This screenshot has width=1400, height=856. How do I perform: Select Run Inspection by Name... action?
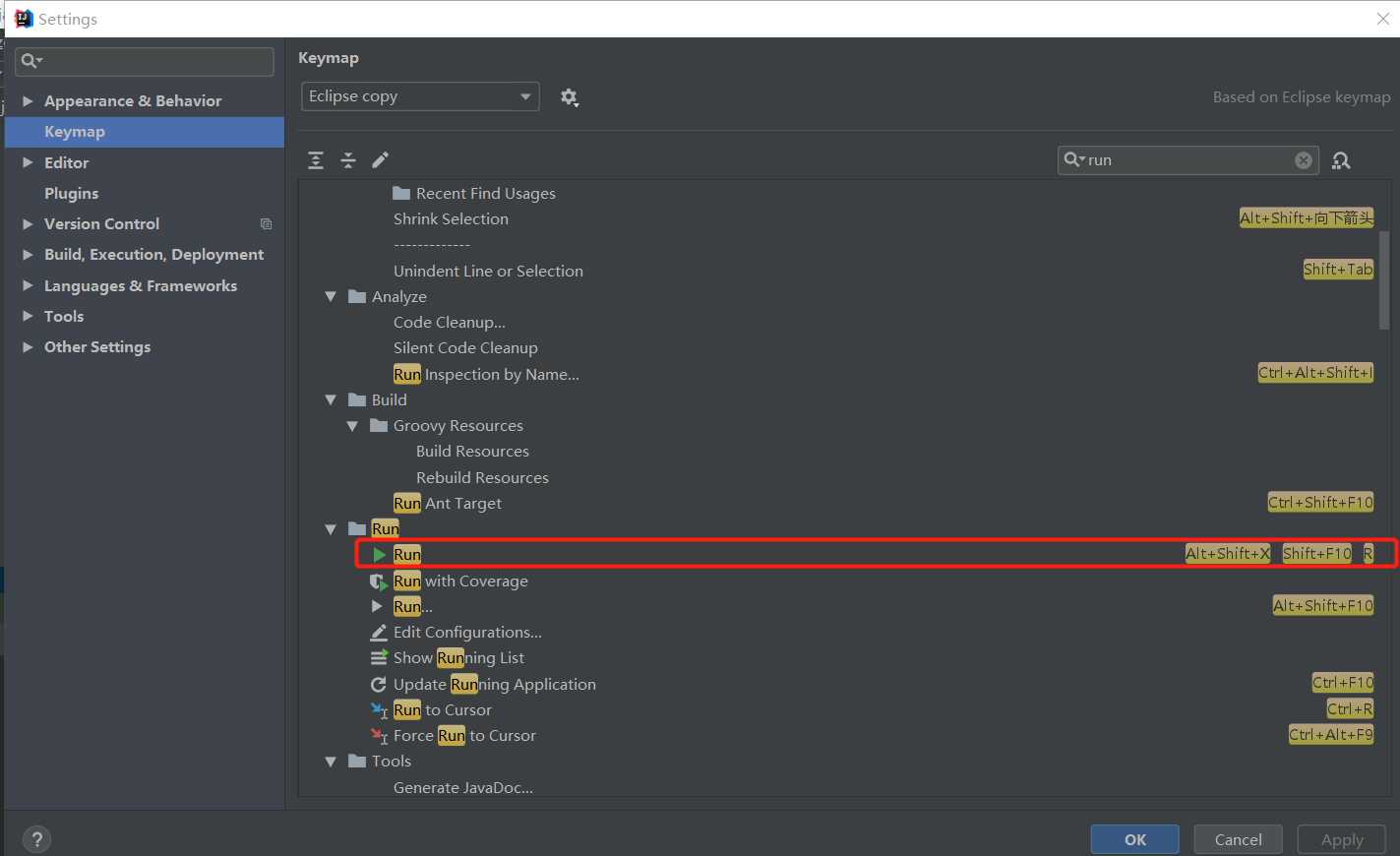click(486, 374)
